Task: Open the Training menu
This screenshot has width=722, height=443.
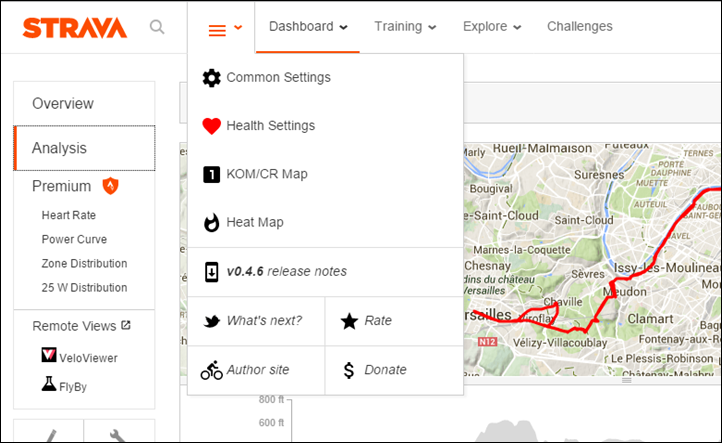Action: 398,27
